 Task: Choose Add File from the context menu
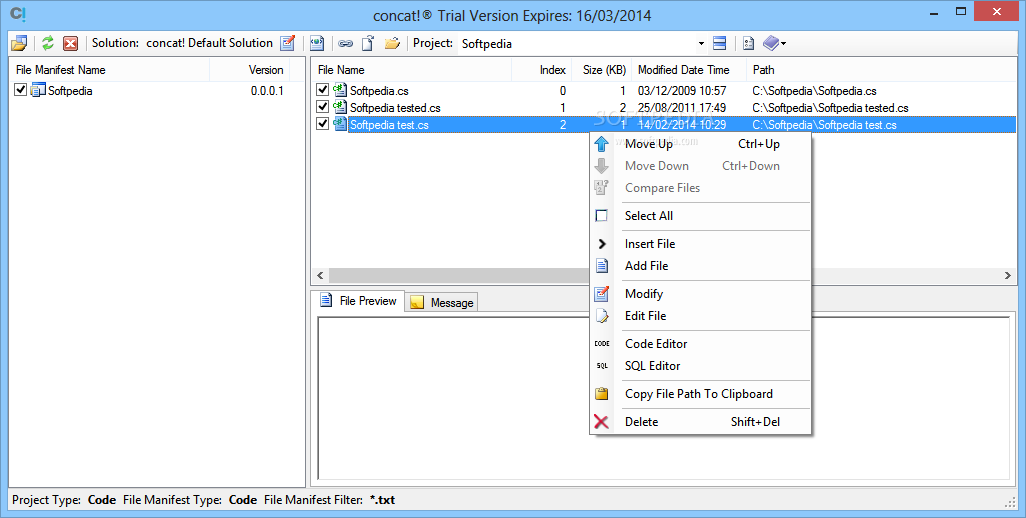pyautogui.click(x=700, y=266)
